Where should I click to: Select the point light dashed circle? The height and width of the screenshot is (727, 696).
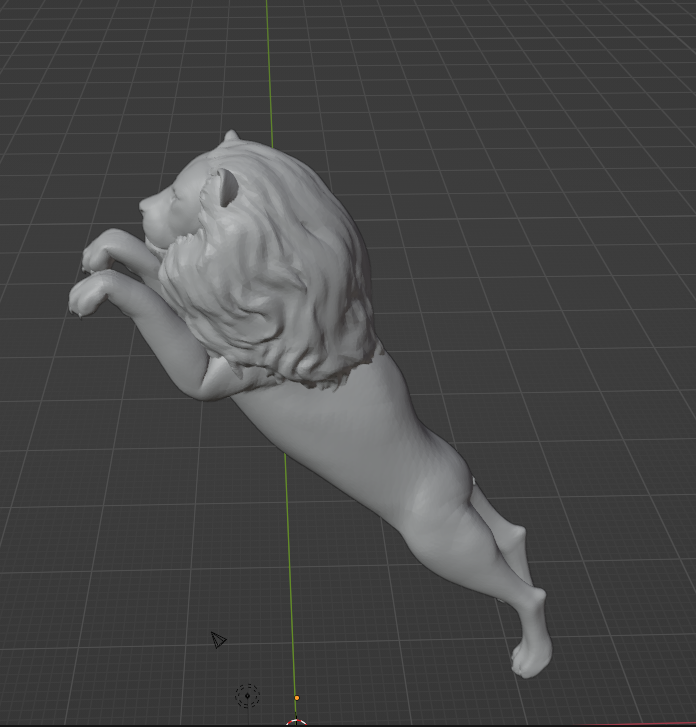tap(247, 695)
